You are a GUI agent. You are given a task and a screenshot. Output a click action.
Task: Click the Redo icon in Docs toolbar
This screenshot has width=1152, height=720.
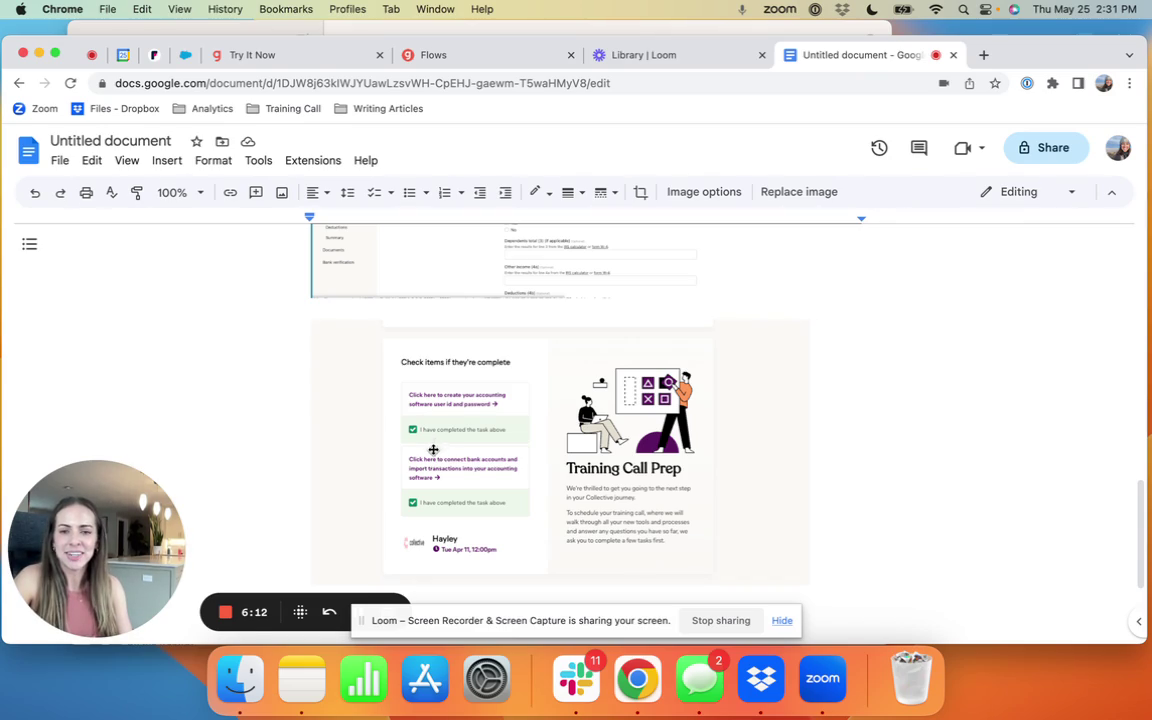click(x=60, y=192)
